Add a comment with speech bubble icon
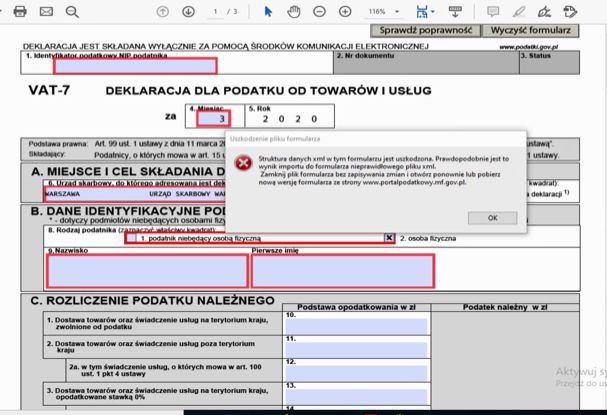The height and width of the screenshot is (415, 607). [x=493, y=12]
